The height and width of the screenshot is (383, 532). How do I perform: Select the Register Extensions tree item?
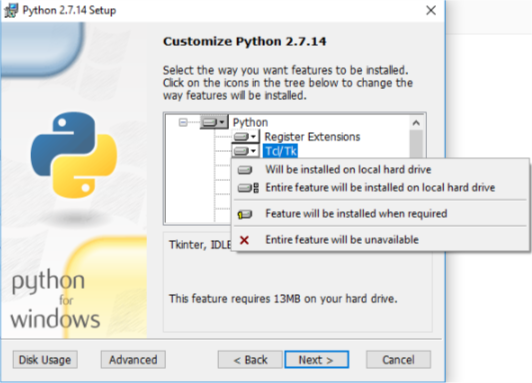click(x=312, y=137)
